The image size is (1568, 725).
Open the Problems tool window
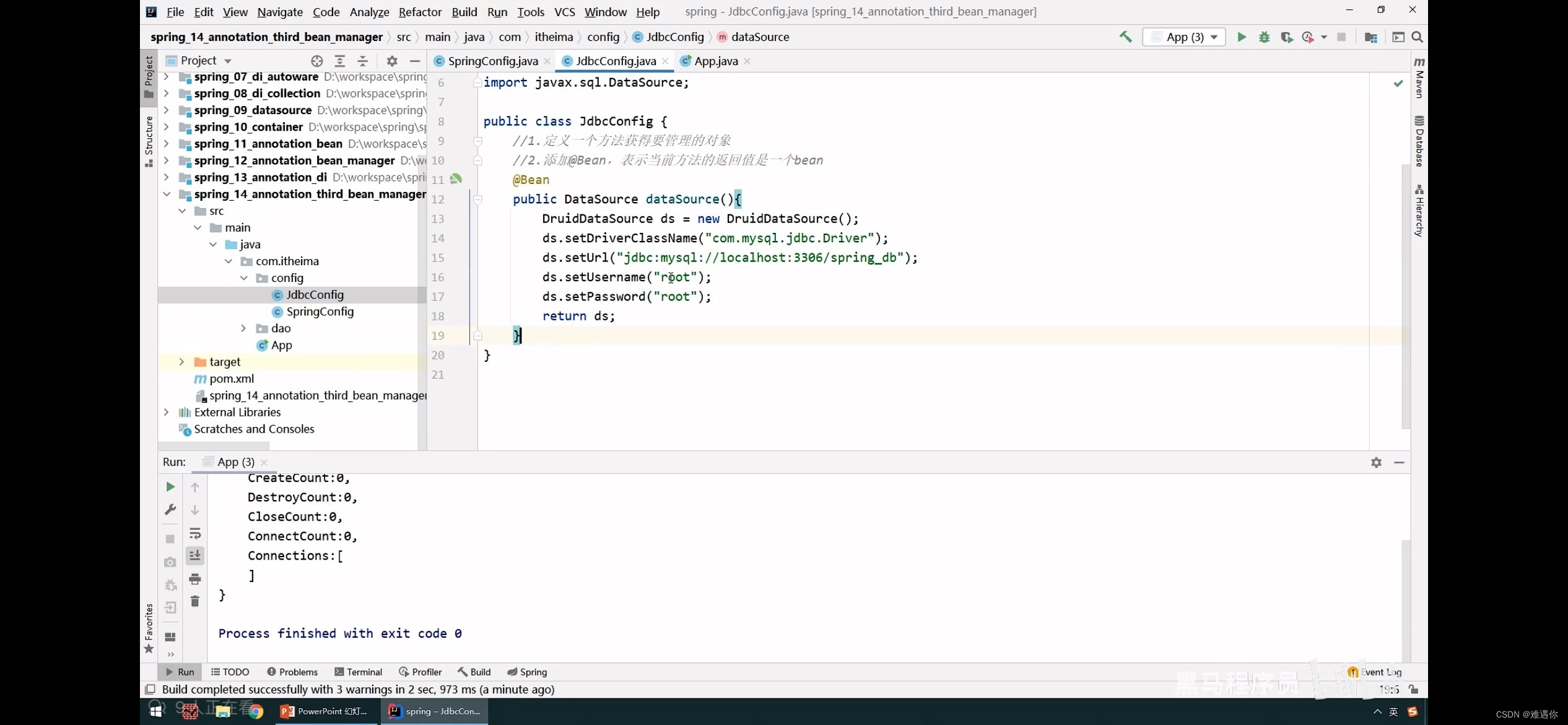(x=292, y=672)
